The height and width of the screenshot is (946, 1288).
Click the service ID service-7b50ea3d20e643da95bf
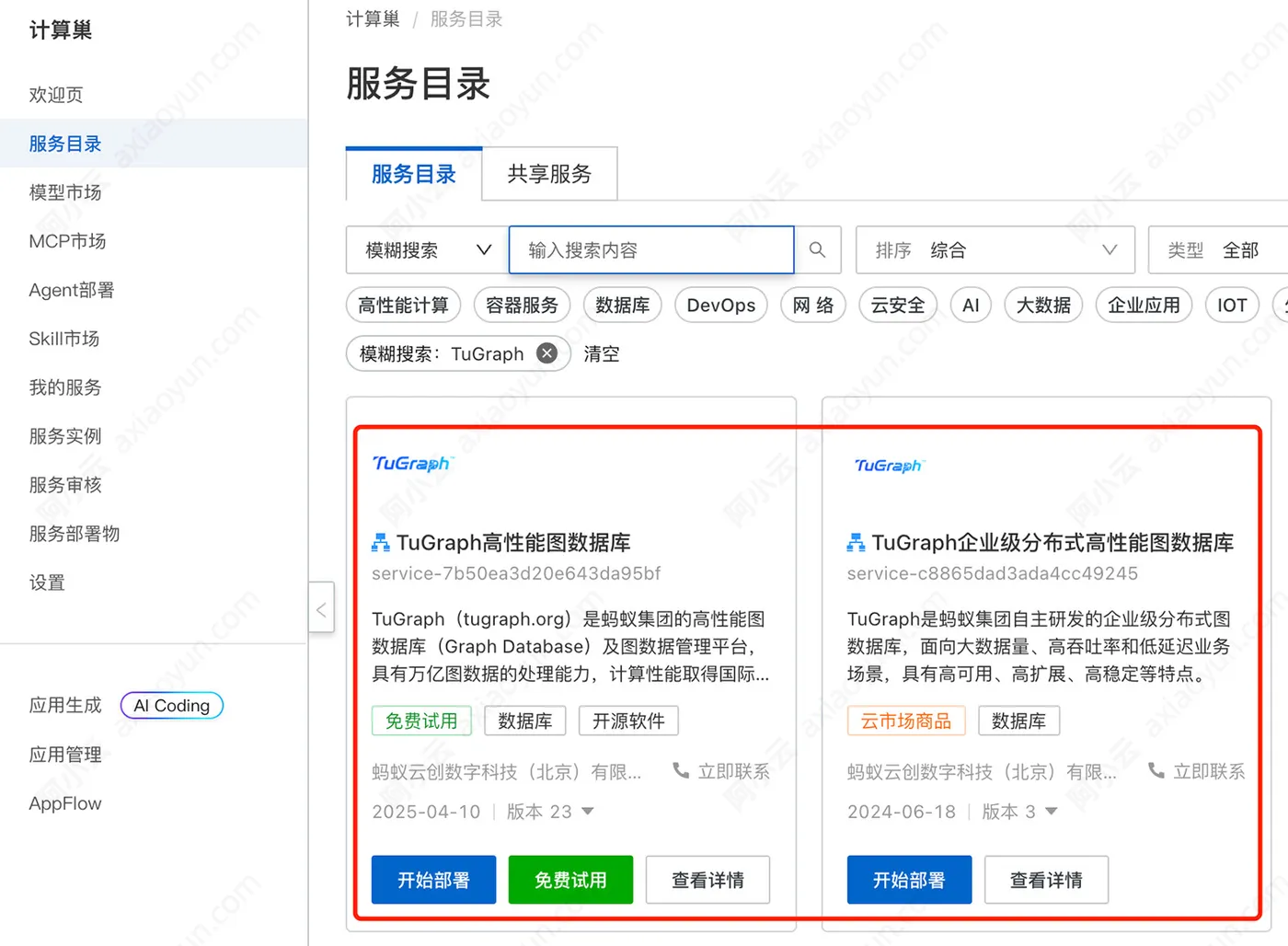tap(516, 573)
